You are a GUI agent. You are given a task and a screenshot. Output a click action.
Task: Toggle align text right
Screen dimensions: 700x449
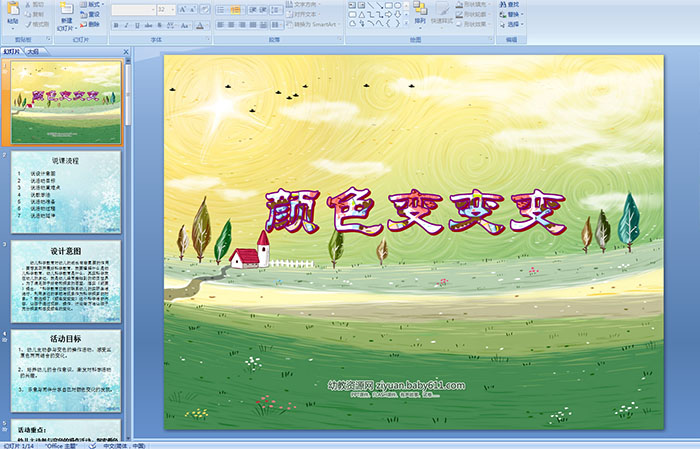tap(242, 25)
